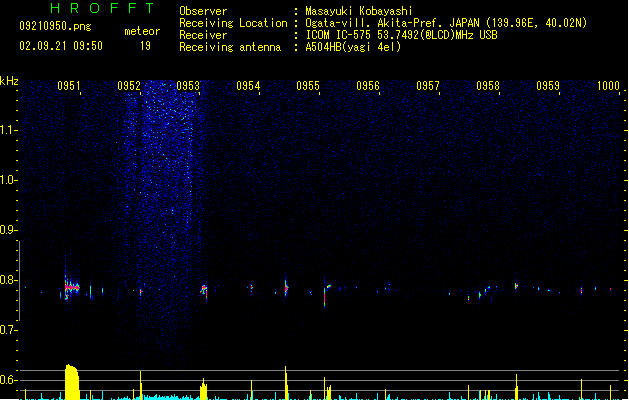Viewport: 629px width, 400px height.
Task: Click the 'meteor' label
Action: point(142,31)
